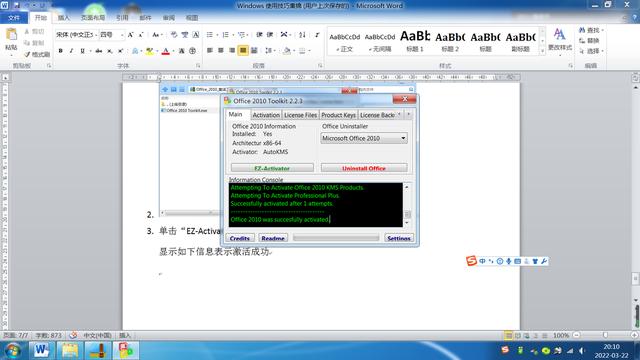Click the 选择 Select button
640x360 pixels.
pos(591,51)
